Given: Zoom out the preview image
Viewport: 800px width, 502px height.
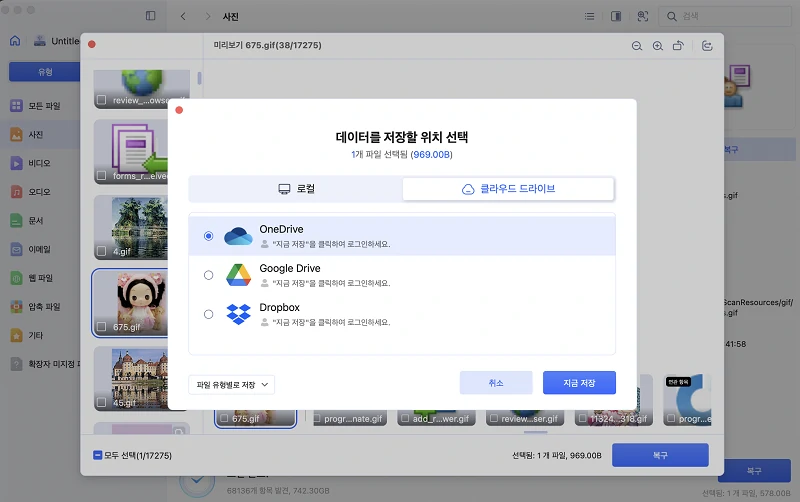Looking at the screenshot, I should pos(637,46).
